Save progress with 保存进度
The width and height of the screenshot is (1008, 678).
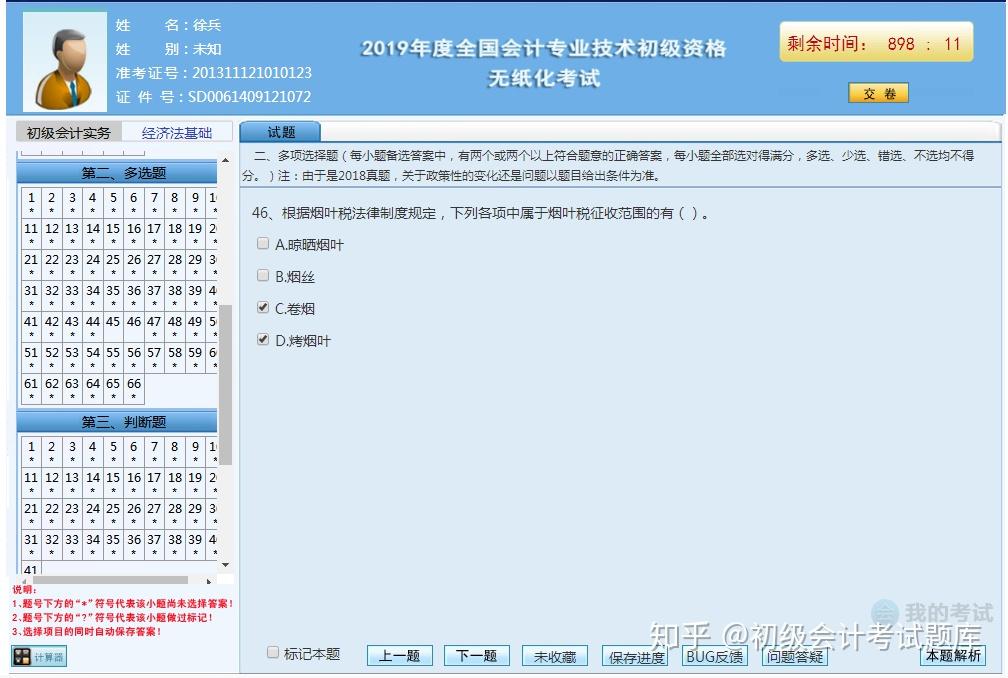pyautogui.click(x=636, y=657)
